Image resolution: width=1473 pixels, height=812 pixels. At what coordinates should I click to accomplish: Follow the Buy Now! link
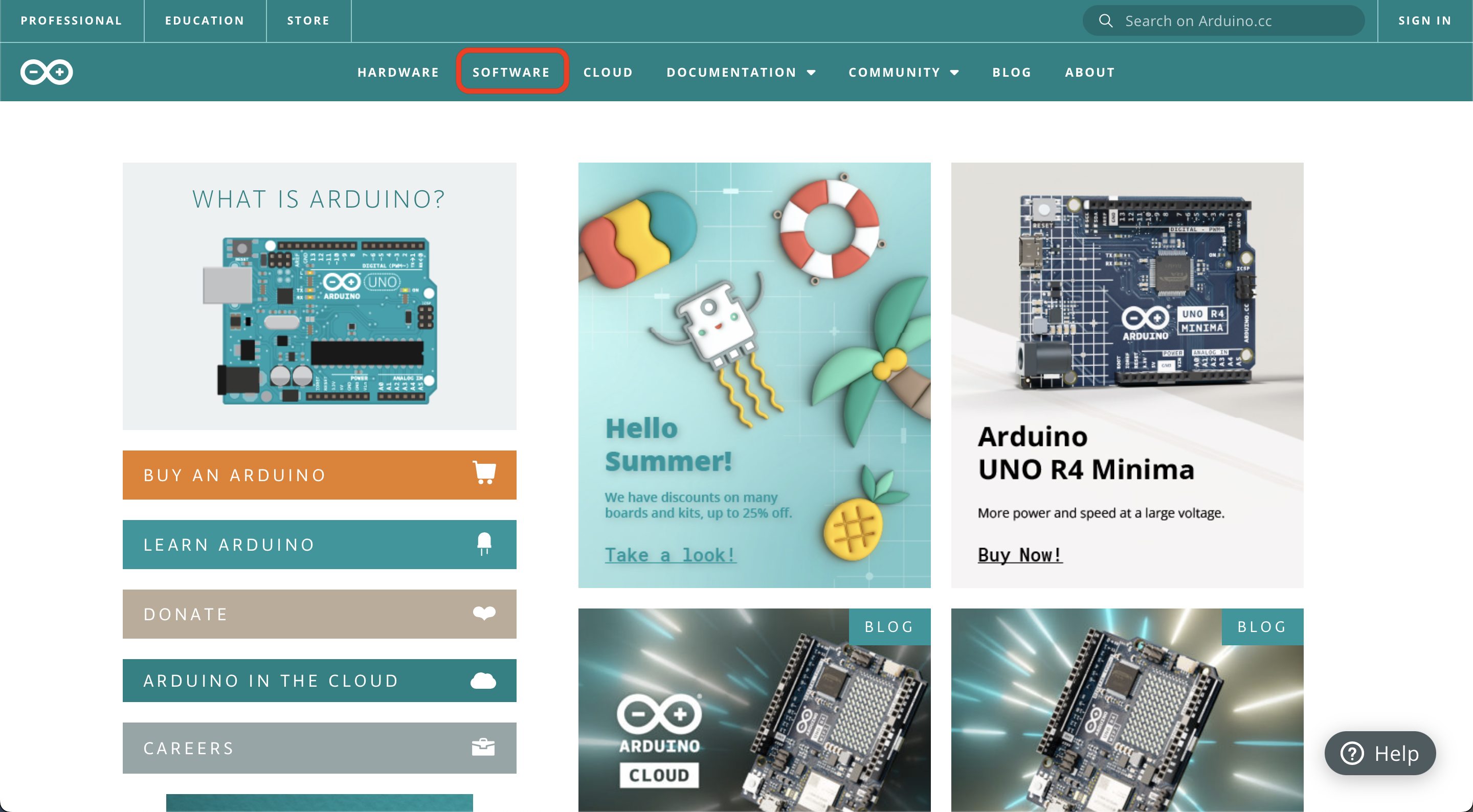tap(1020, 555)
